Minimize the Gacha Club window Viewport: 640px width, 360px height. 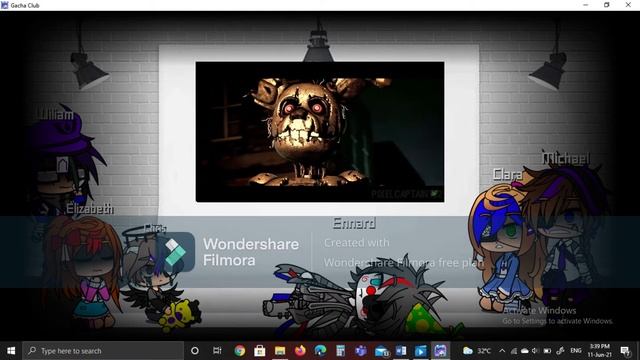click(x=586, y=5)
